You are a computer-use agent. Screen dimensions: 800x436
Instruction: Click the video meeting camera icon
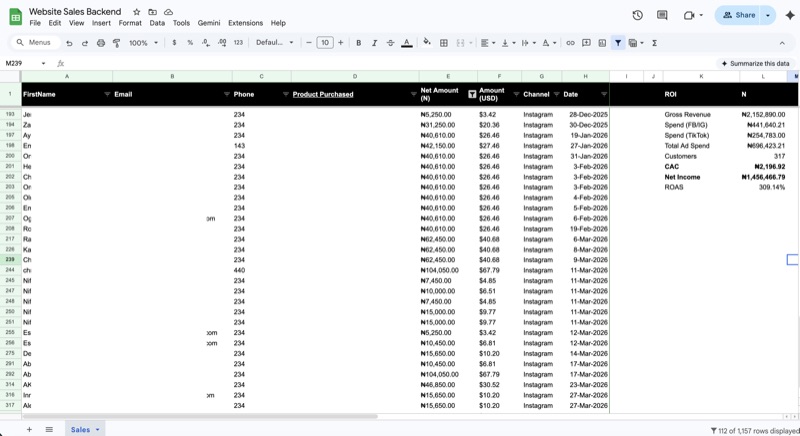click(x=689, y=15)
